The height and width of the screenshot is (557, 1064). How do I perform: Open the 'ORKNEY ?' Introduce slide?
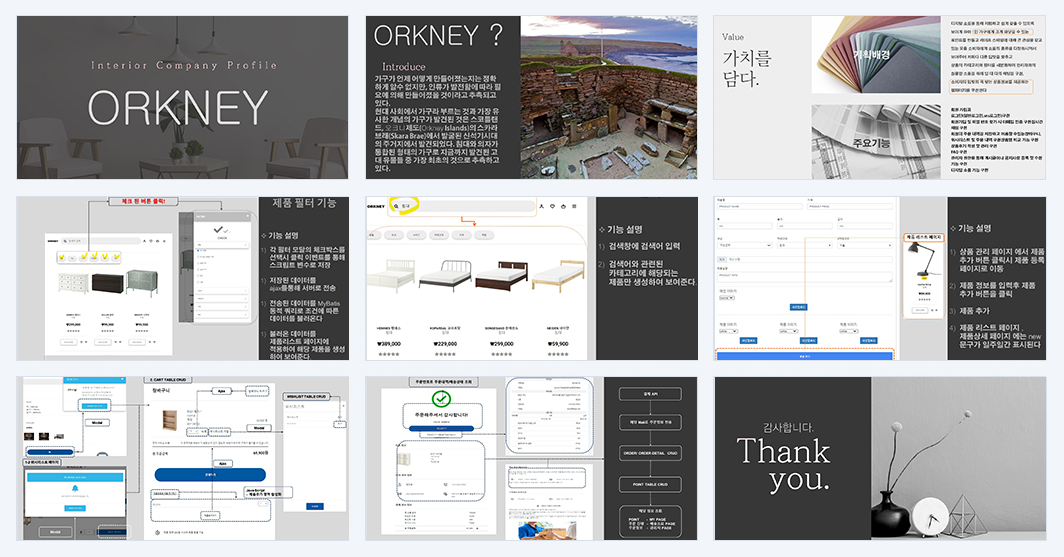point(531,98)
